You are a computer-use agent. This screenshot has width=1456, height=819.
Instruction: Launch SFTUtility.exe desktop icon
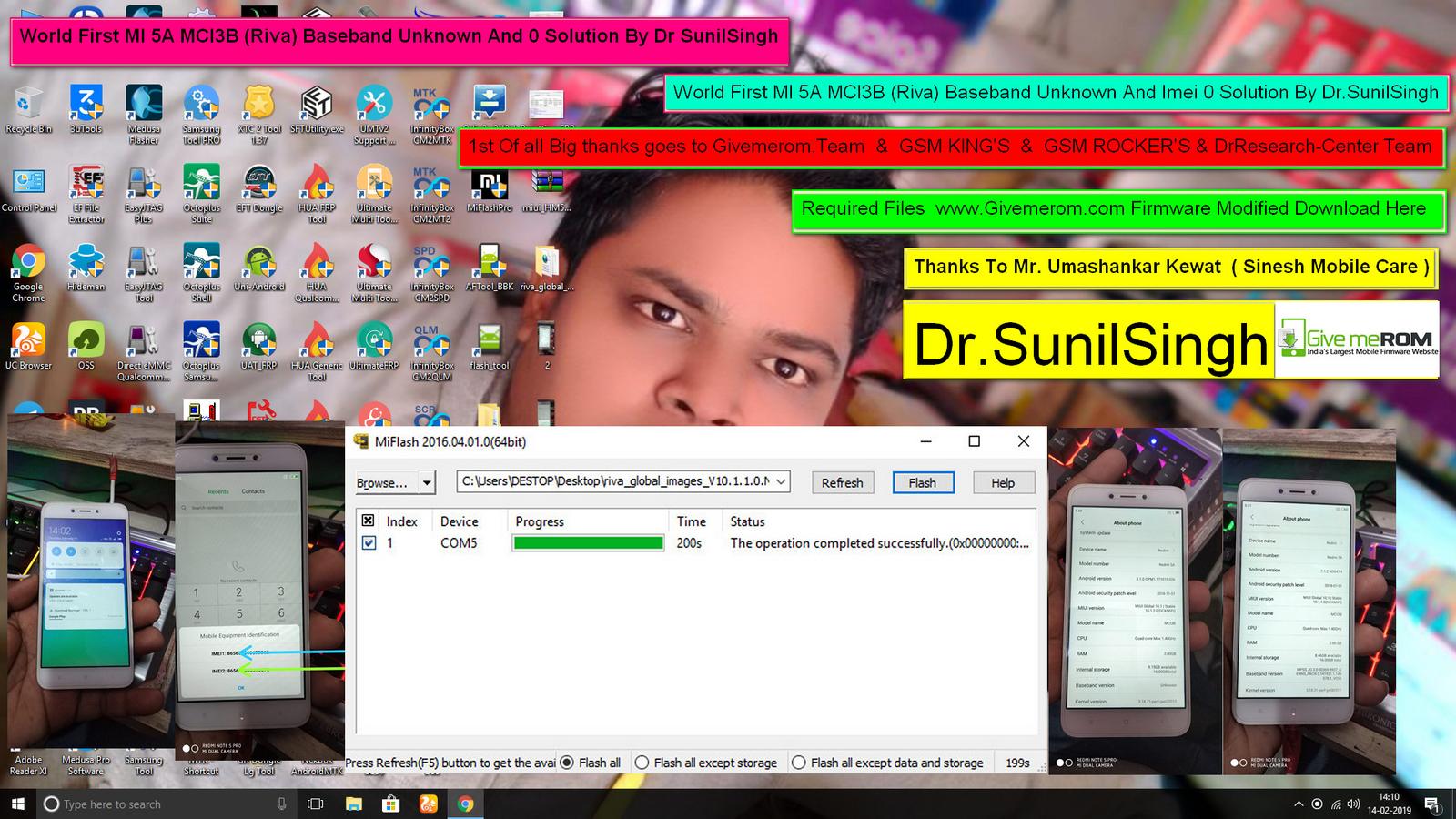pyautogui.click(x=317, y=110)
